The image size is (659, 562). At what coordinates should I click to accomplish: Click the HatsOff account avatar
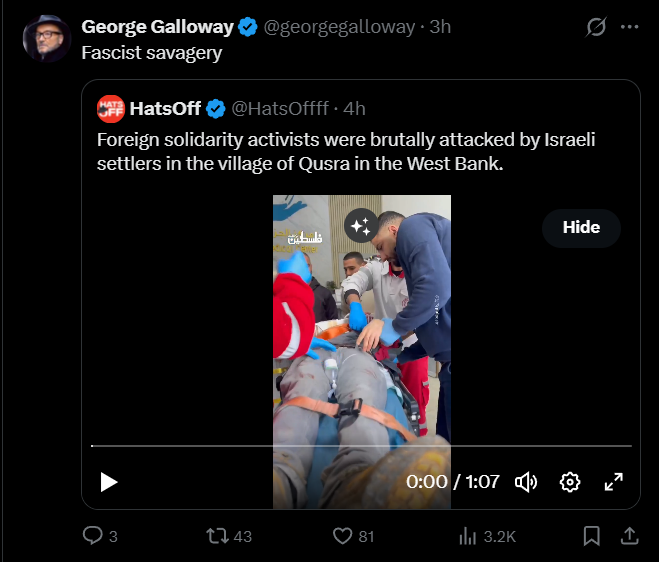[x=110, y=107]
